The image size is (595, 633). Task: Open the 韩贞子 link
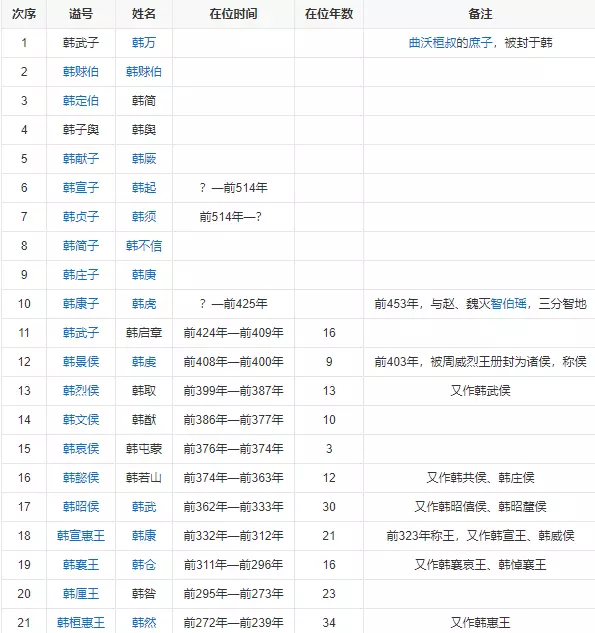81,217
